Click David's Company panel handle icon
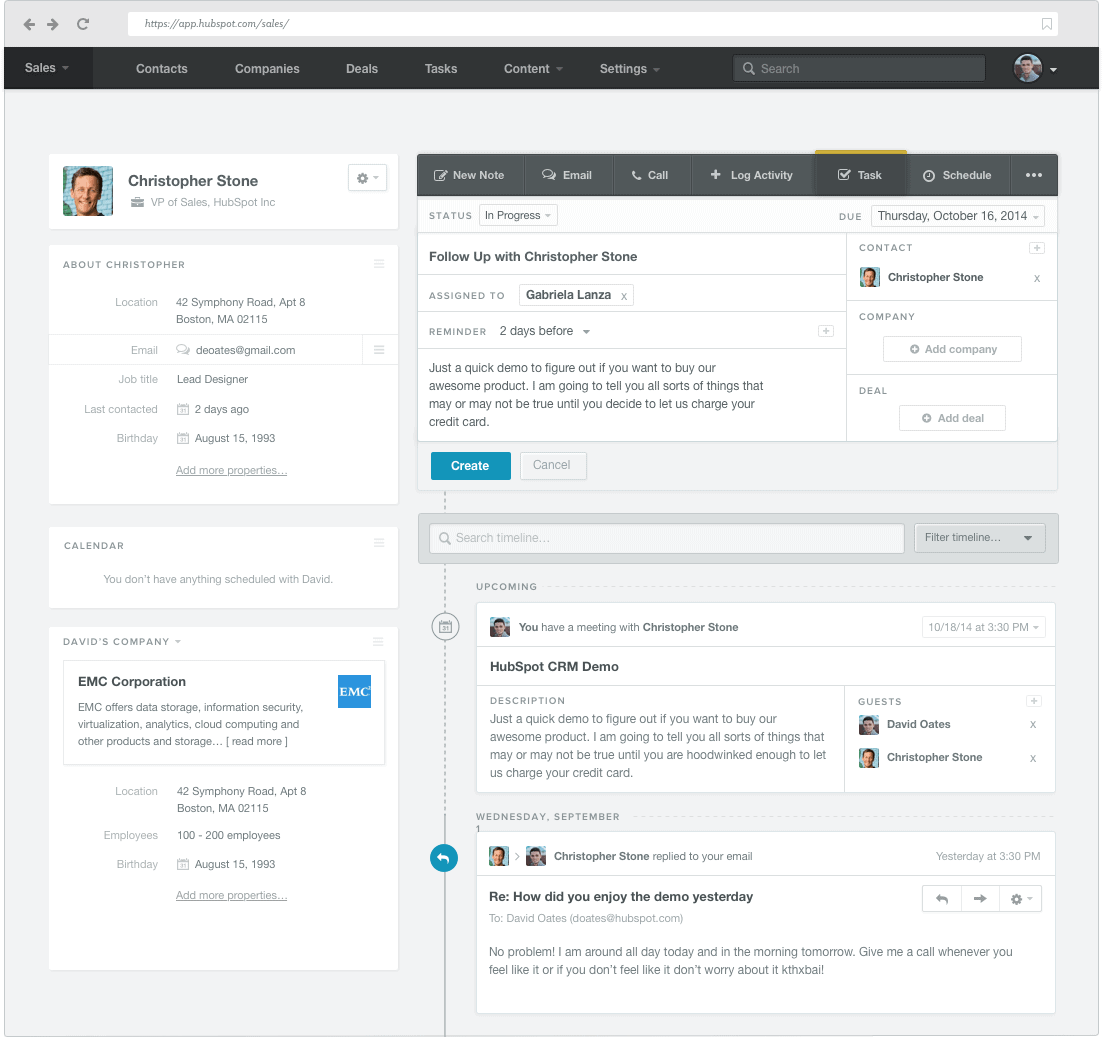The image size is (1103, 1037). 378,642
